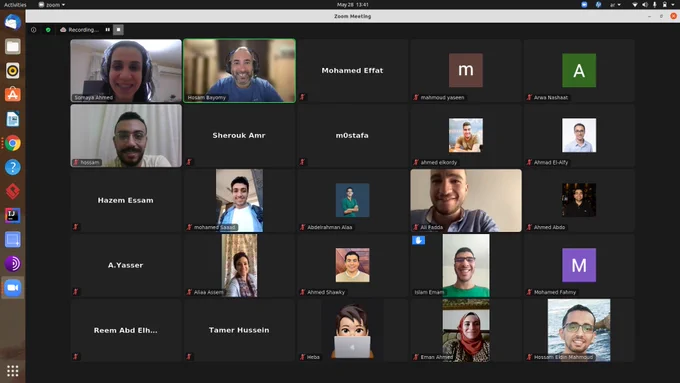Open the 'ar' keyboard language dropdown
680x383 pixels.
[x=615, y=4]
